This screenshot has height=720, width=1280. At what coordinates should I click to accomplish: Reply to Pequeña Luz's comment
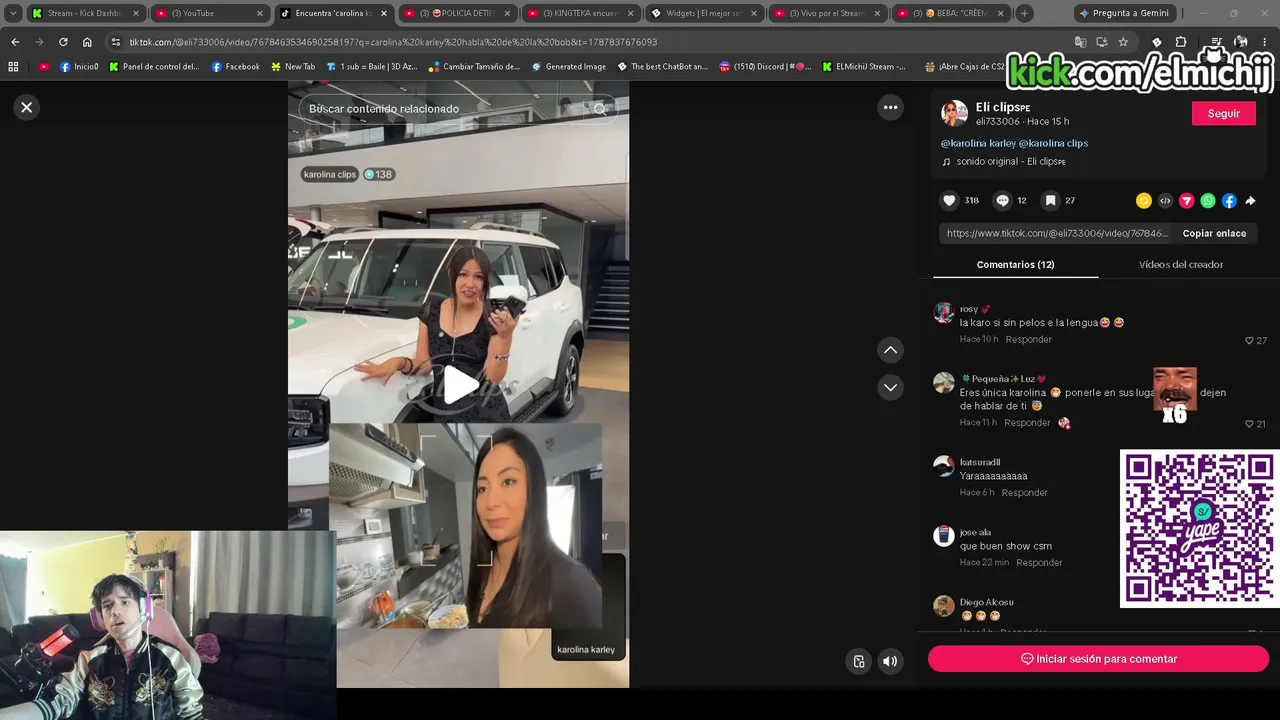(x=1027, y=423)
